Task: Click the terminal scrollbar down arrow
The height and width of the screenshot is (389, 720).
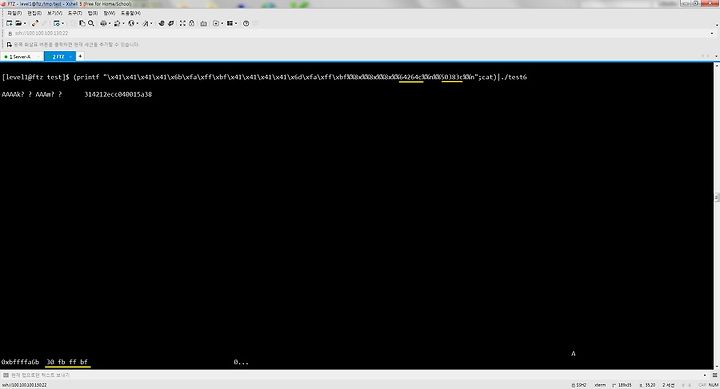Action: [717, 366]
